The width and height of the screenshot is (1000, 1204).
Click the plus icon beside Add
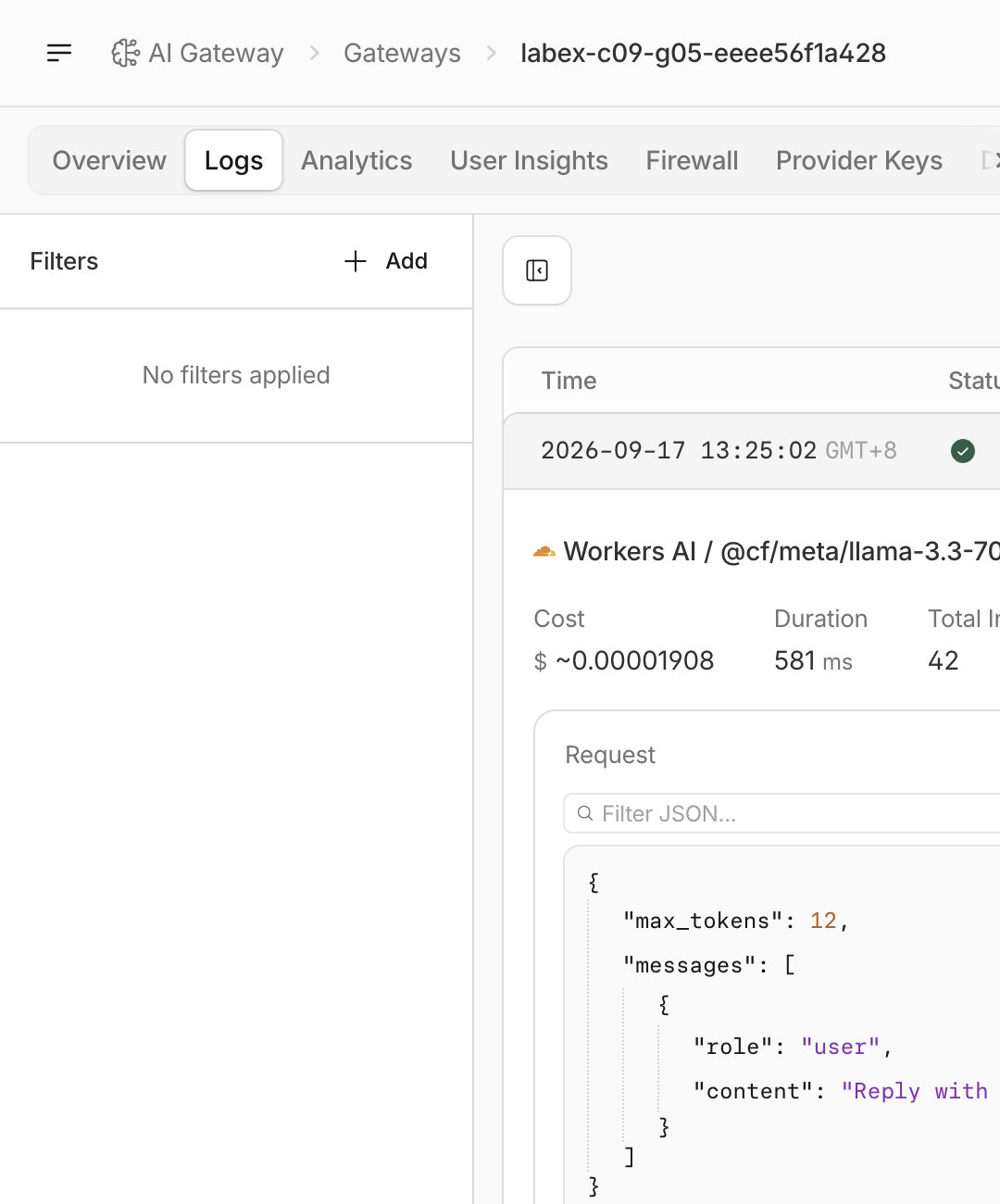356,261
